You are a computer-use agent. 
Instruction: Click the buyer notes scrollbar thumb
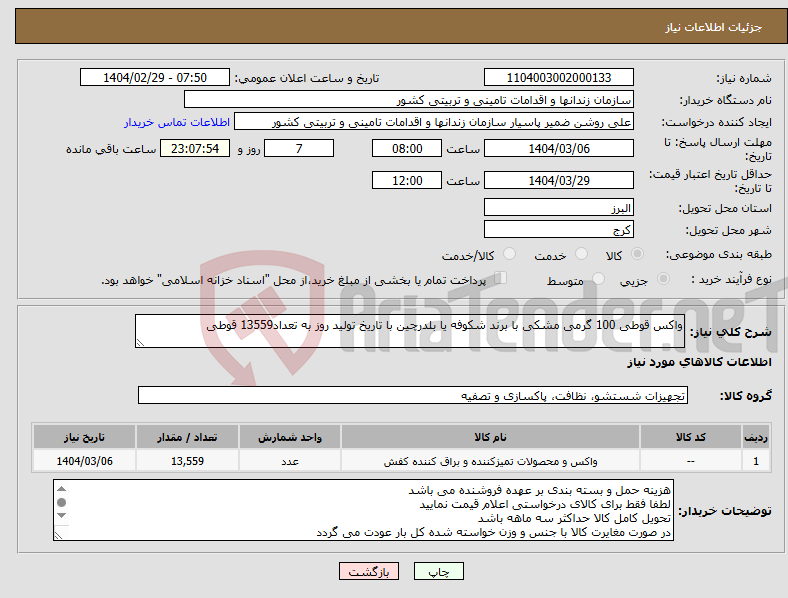[x=61, y=502]
